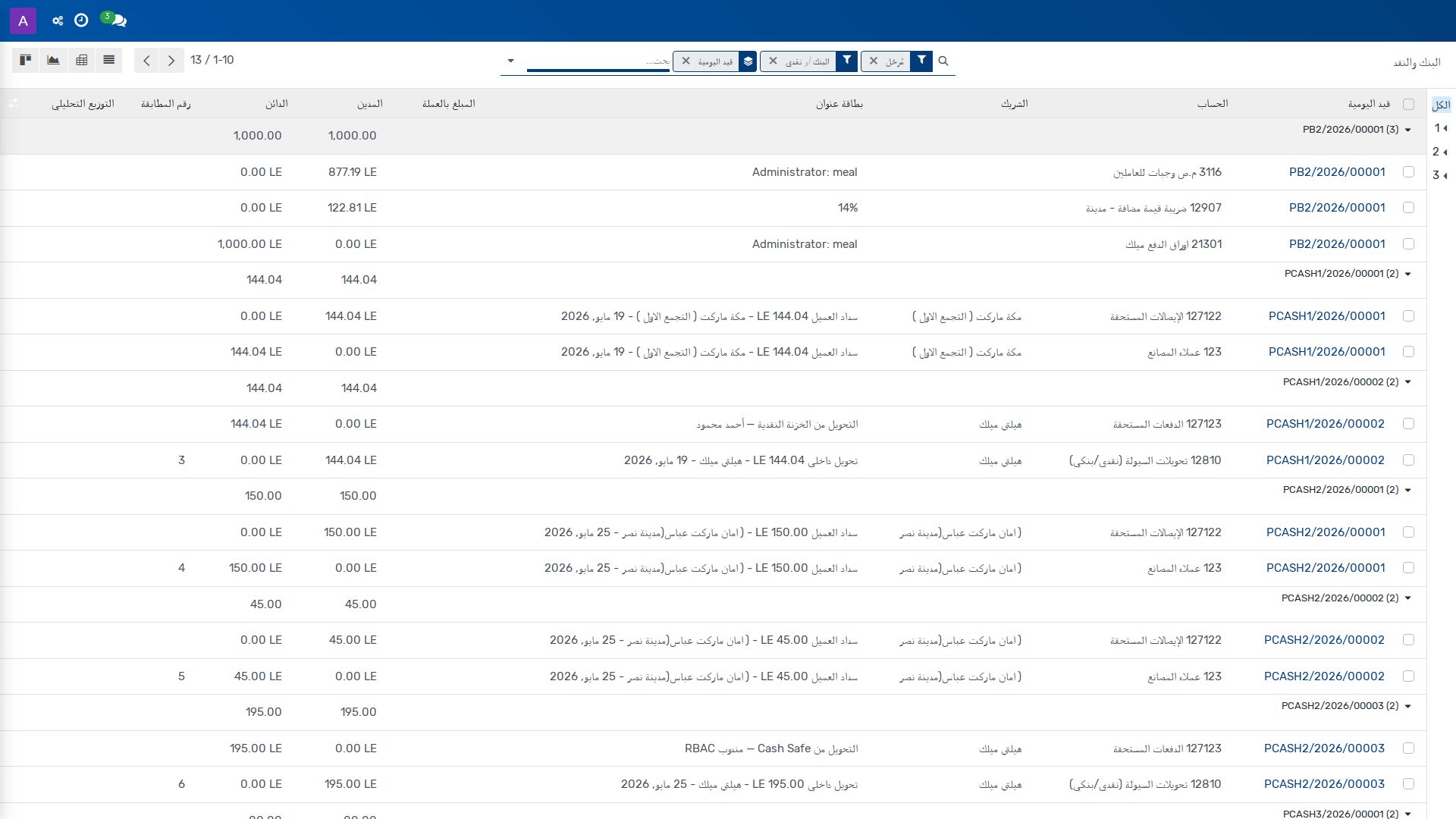Tick checkbox for PCASH2/2026/00002 123 عملاء row
Image resolution: width=1456 pixels, height=819 pixels.
1408,676
